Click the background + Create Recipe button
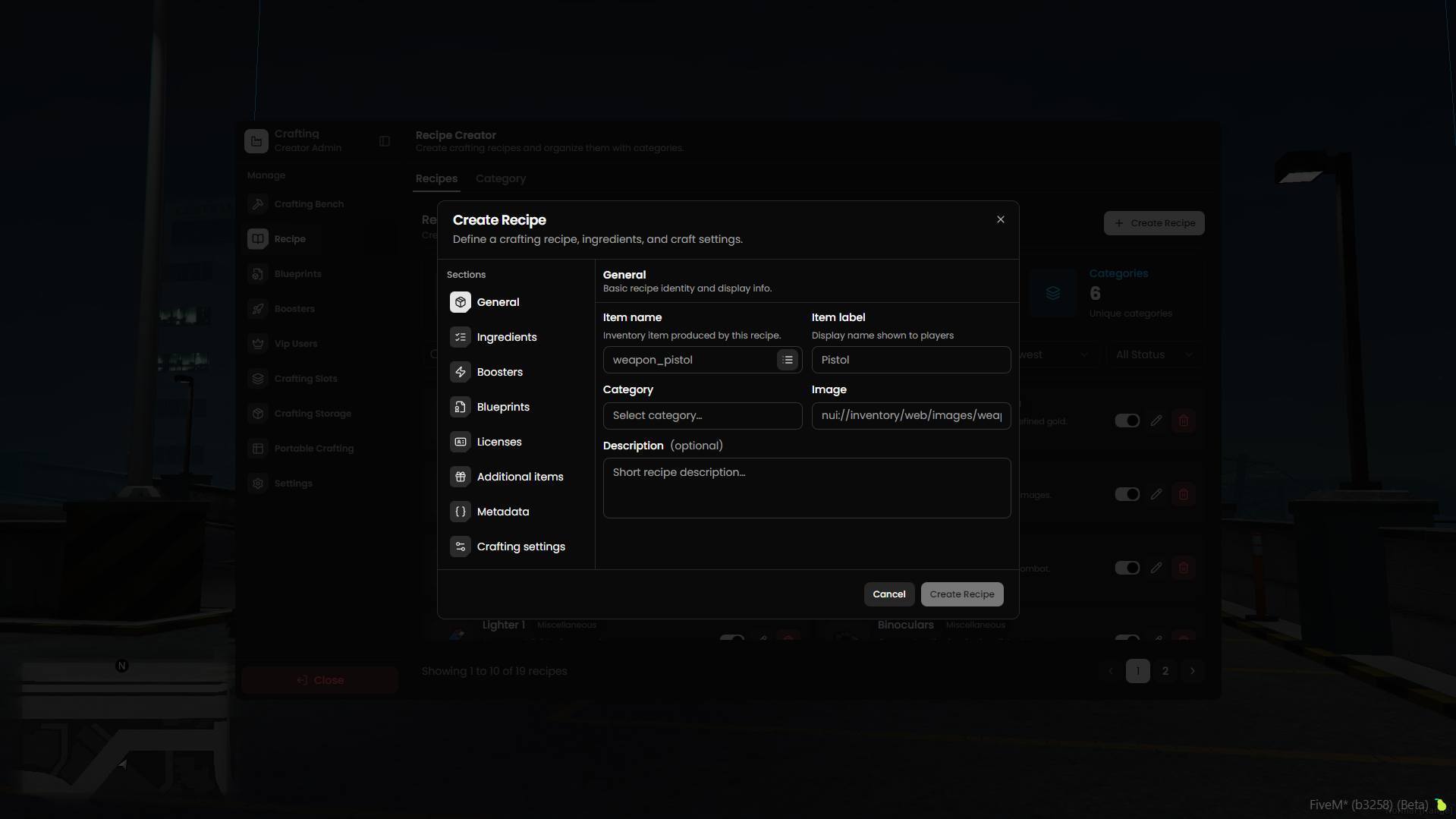The image size is (1456, 819). [1154, 223]
